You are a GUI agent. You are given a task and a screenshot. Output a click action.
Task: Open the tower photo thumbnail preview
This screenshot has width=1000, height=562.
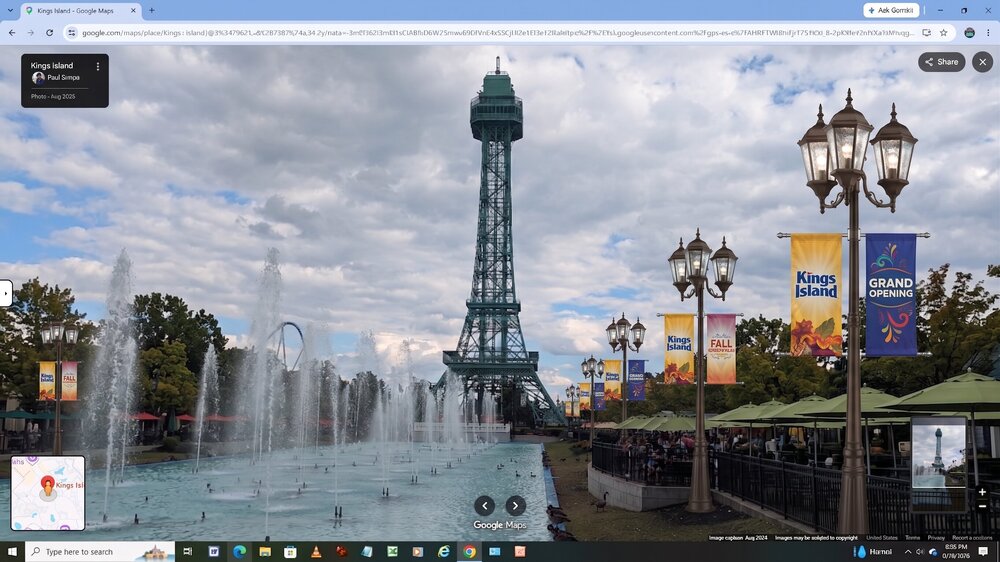click(938, 454)
